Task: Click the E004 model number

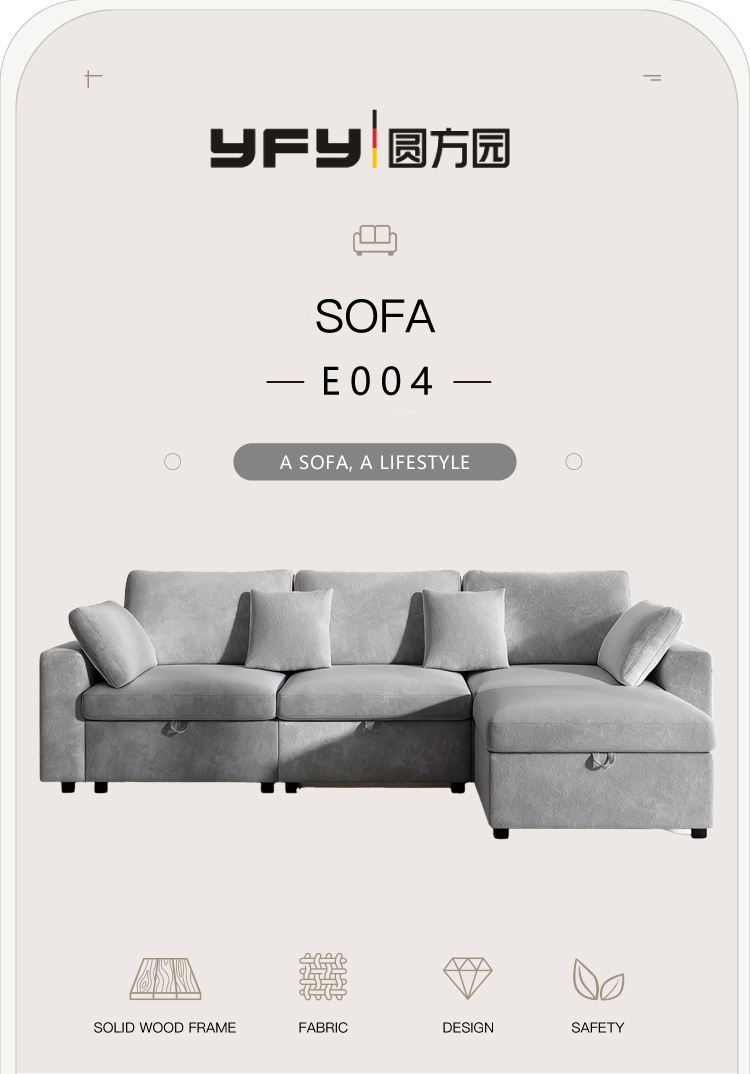Action: [x=377, y=382]
